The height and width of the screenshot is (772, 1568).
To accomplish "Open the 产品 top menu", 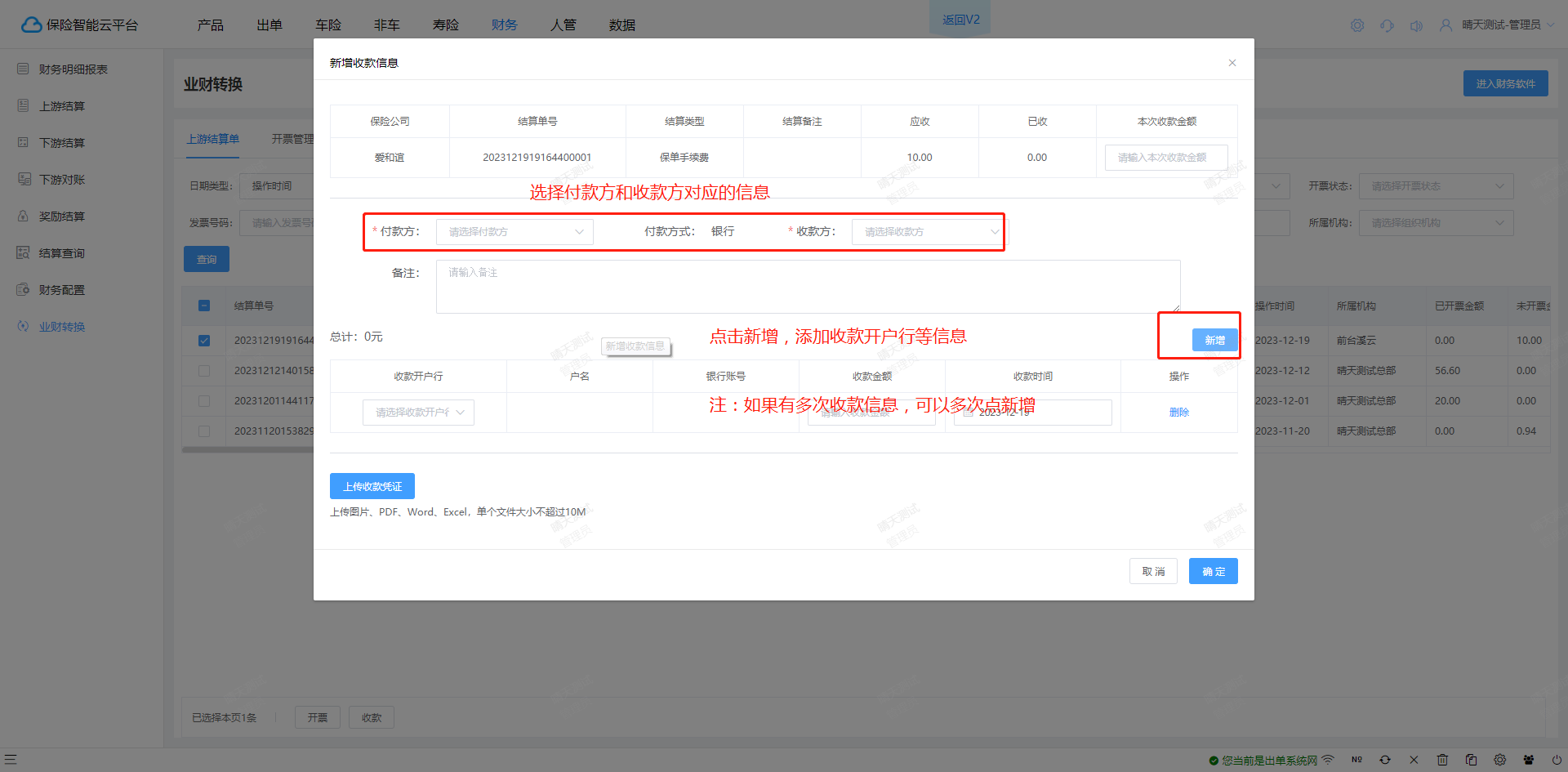I will (x=211, y=25).
